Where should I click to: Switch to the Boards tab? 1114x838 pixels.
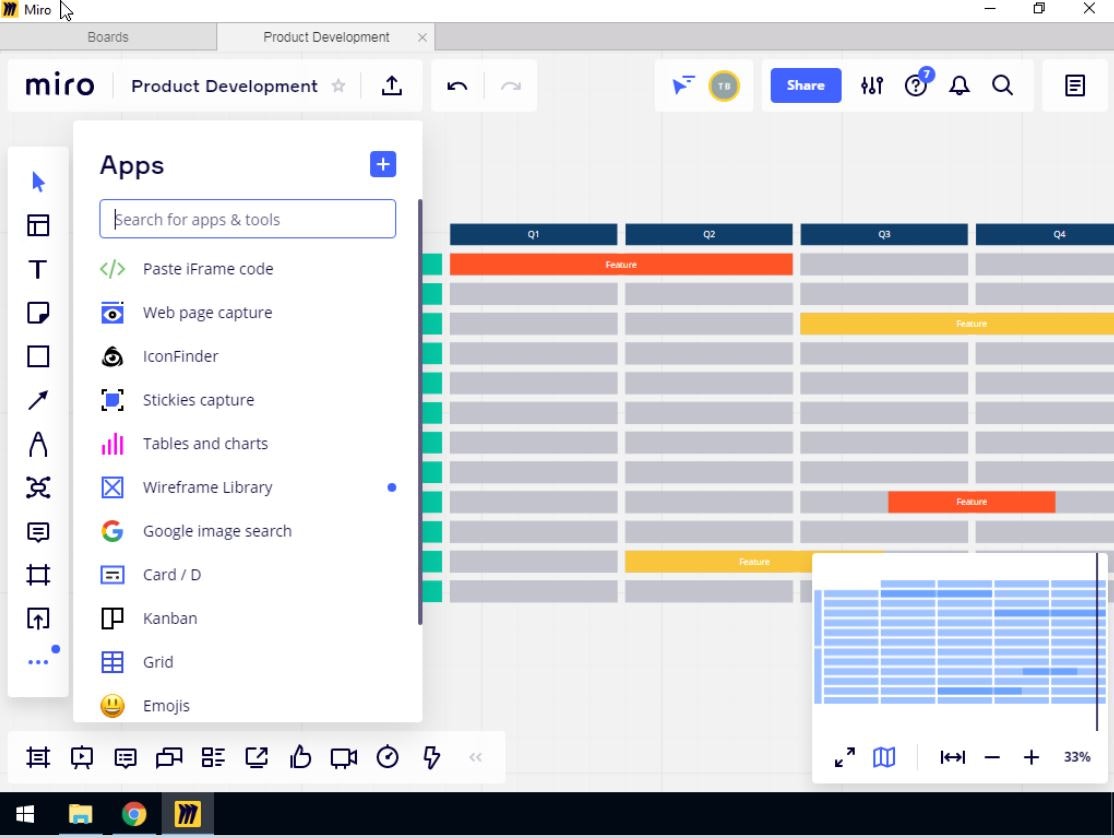(x=108, y=37)
